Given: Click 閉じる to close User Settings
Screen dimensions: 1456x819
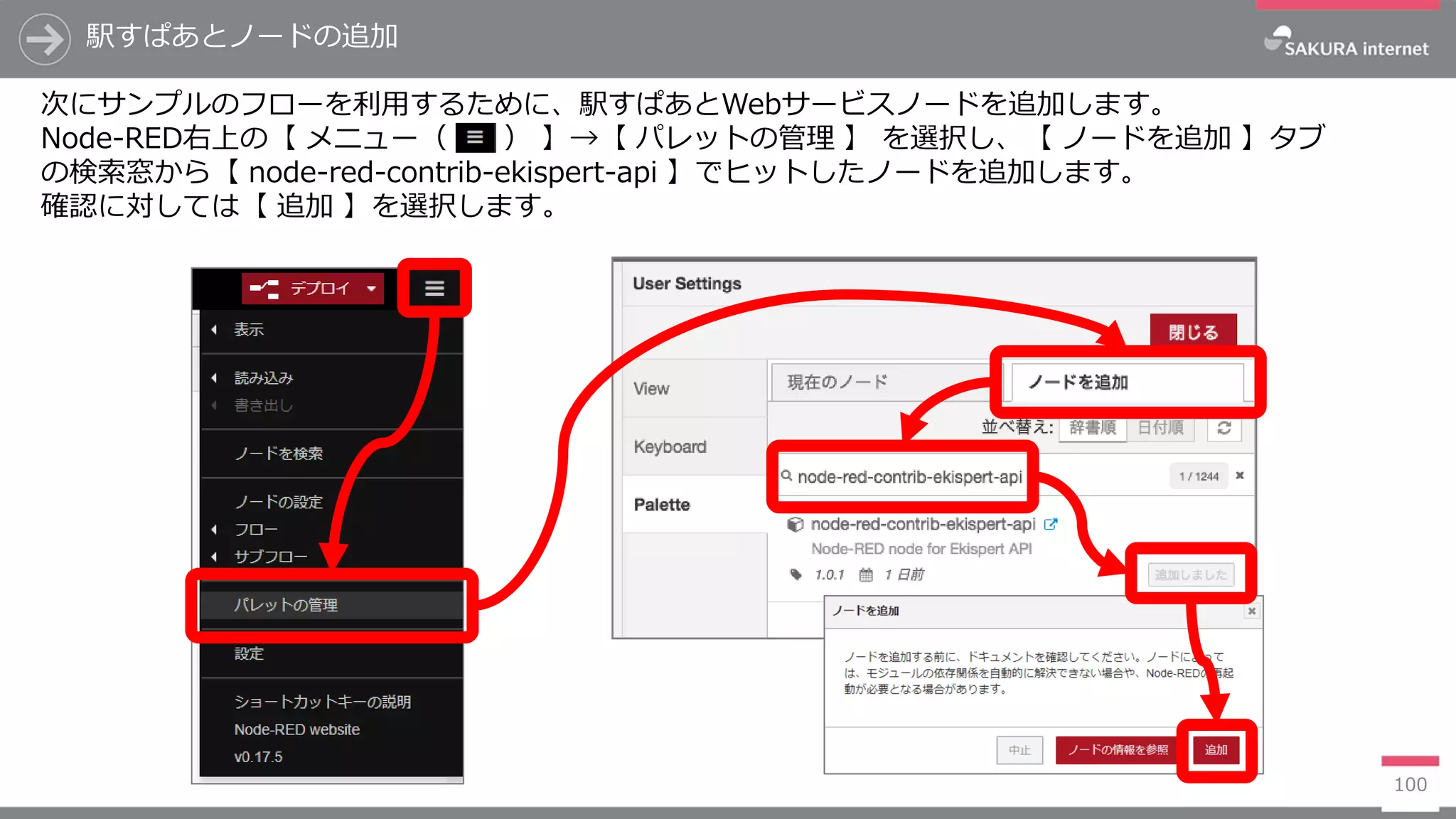Looking at the screenshot, I should tap(1193, 331).
